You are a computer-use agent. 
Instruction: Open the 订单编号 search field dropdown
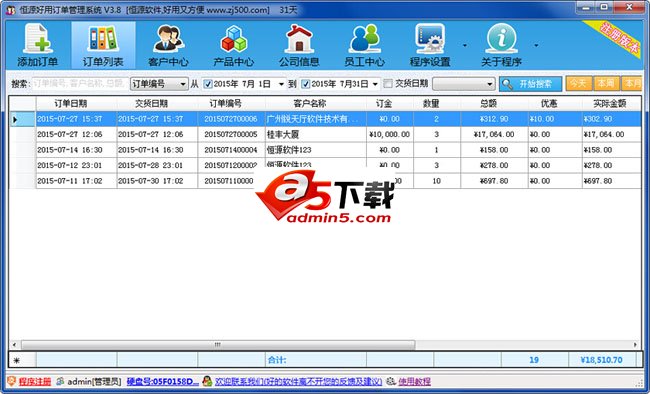[x=183, y=84]
